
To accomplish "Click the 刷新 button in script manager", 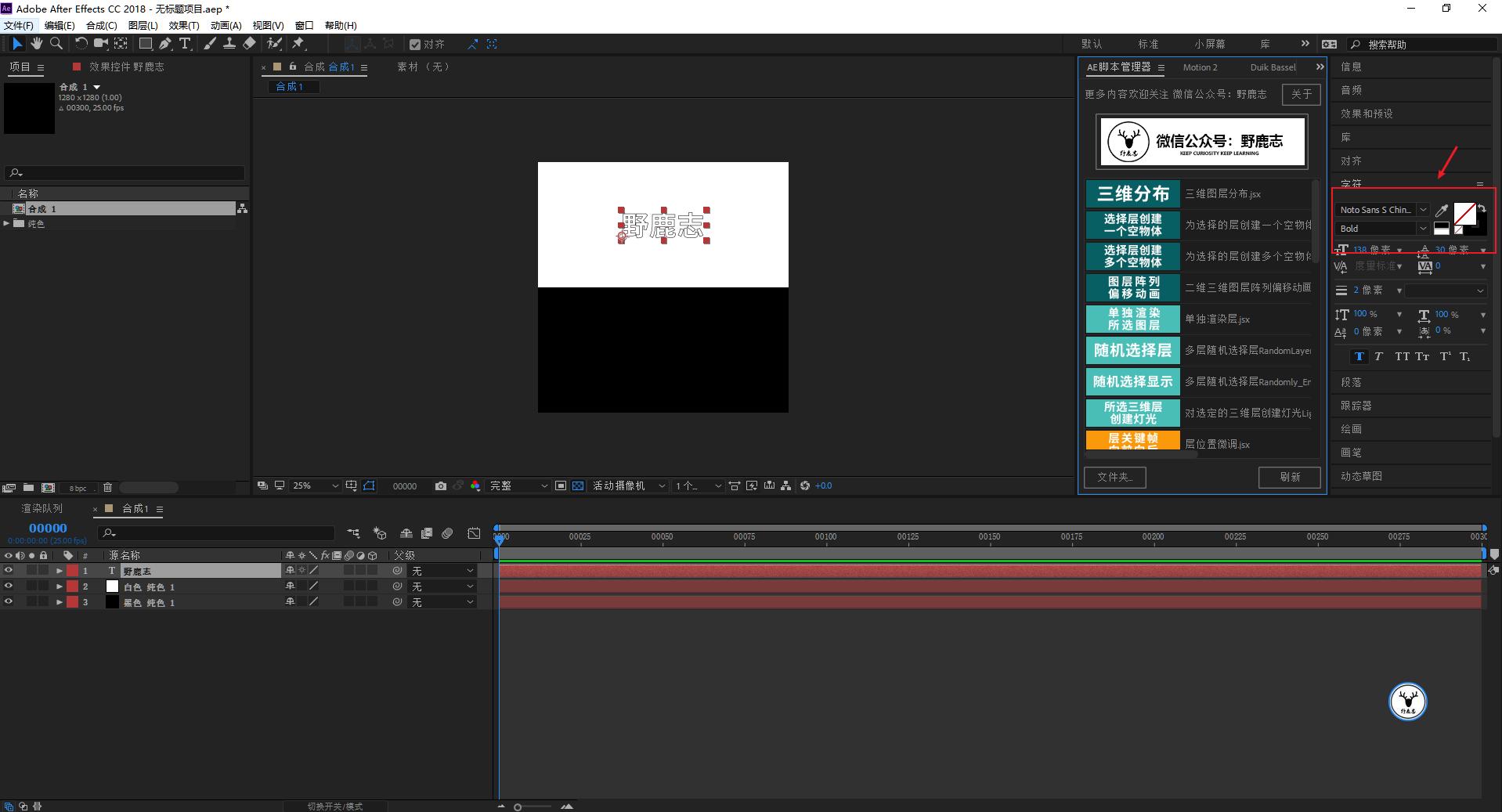I will [1289, 477].
